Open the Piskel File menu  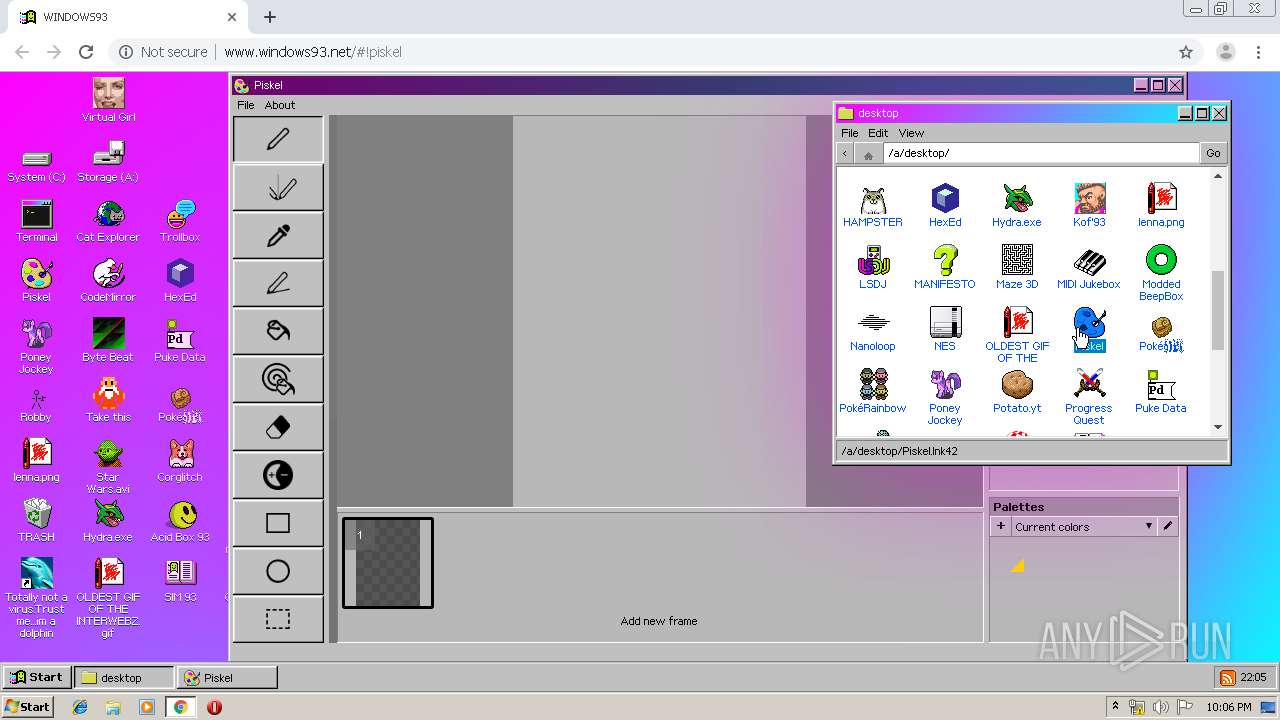(x=245, y=105)
